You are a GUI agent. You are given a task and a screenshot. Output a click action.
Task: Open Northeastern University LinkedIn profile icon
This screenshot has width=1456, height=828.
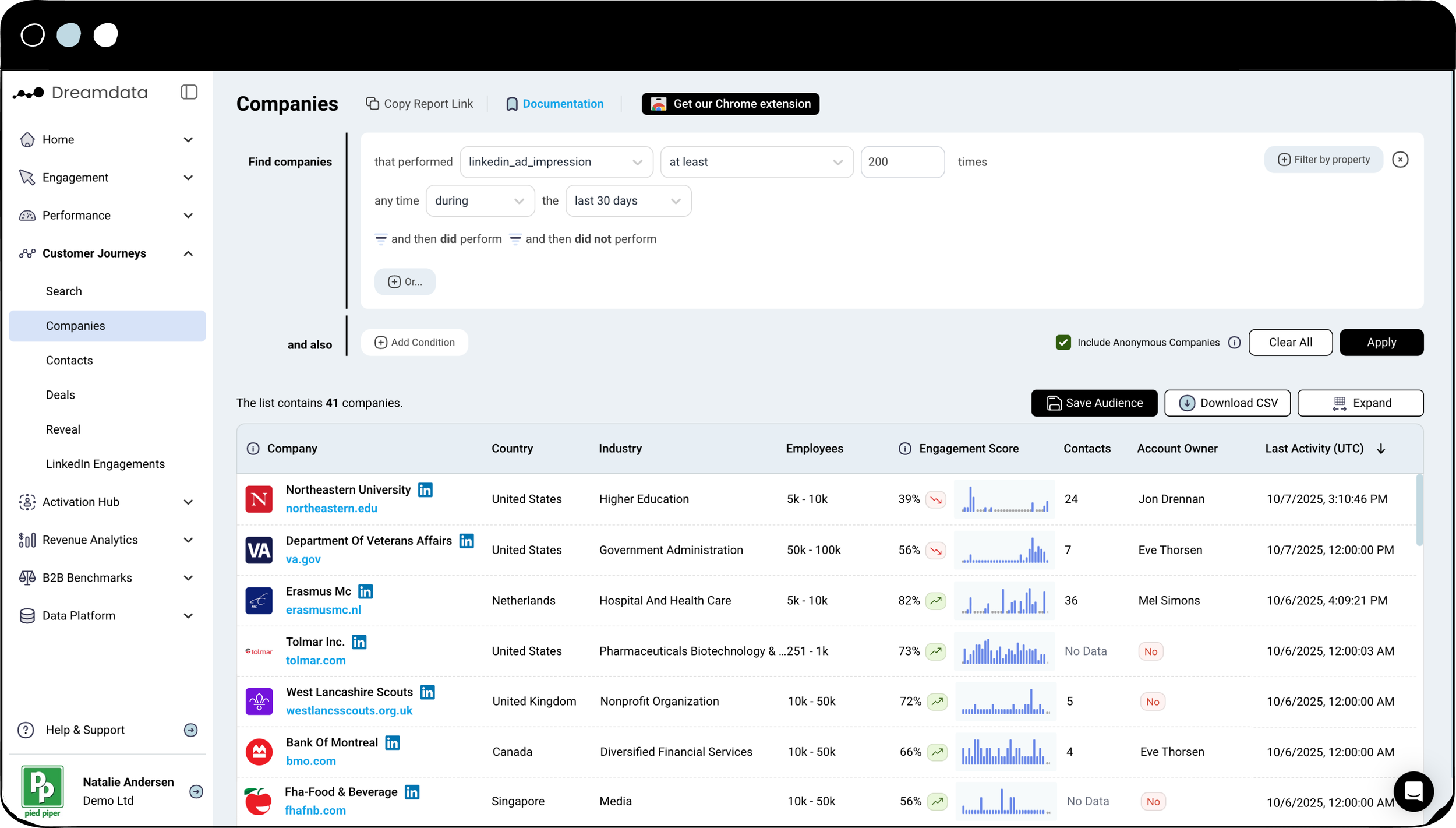click(x=425, y=490)
